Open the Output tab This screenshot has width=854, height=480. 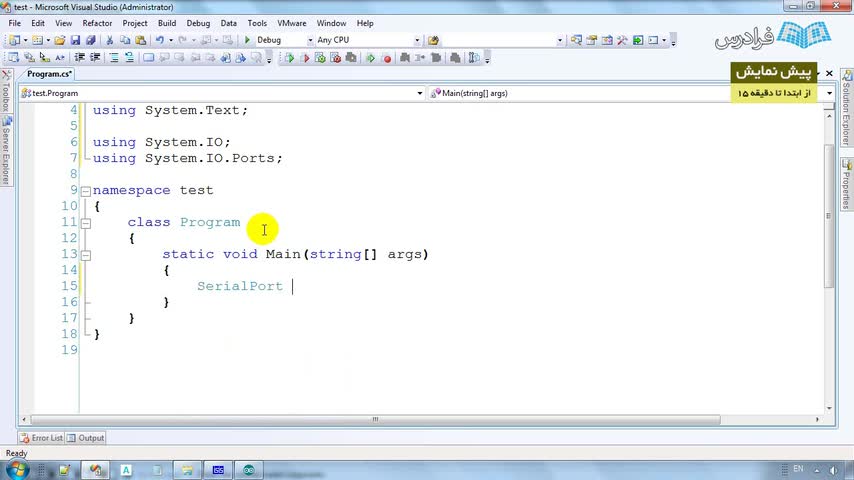click(x=86, y=438)
